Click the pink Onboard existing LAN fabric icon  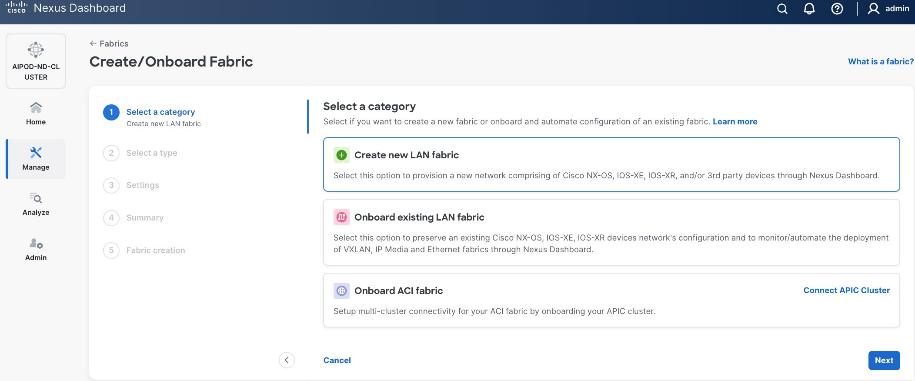tap(341, 217)
